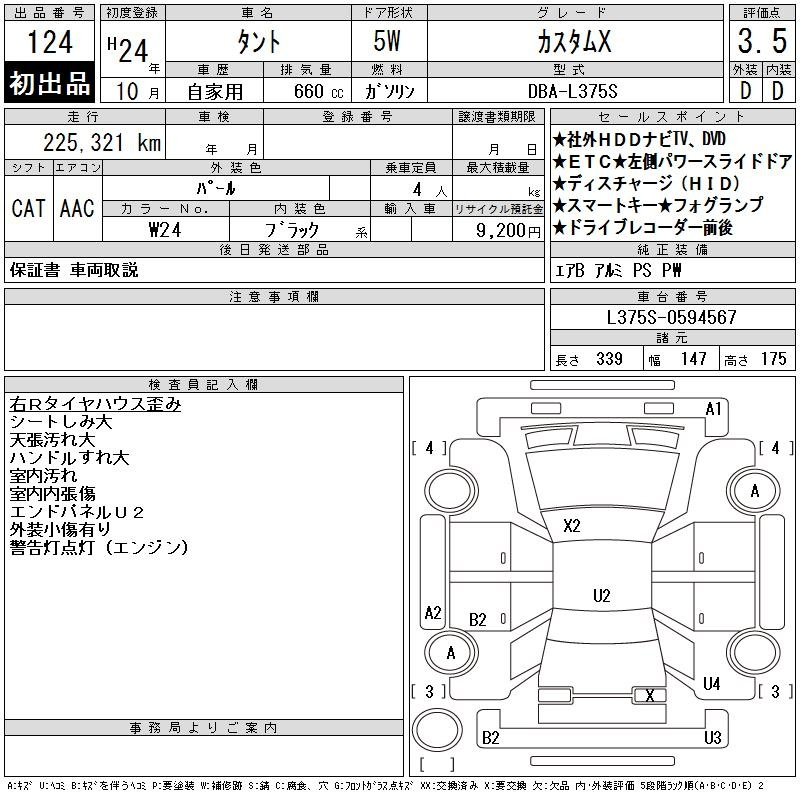This screenshot has height=800, width=800.
Task: Click the 初出品 first-listing badge
Action: [x=50, y=84]
